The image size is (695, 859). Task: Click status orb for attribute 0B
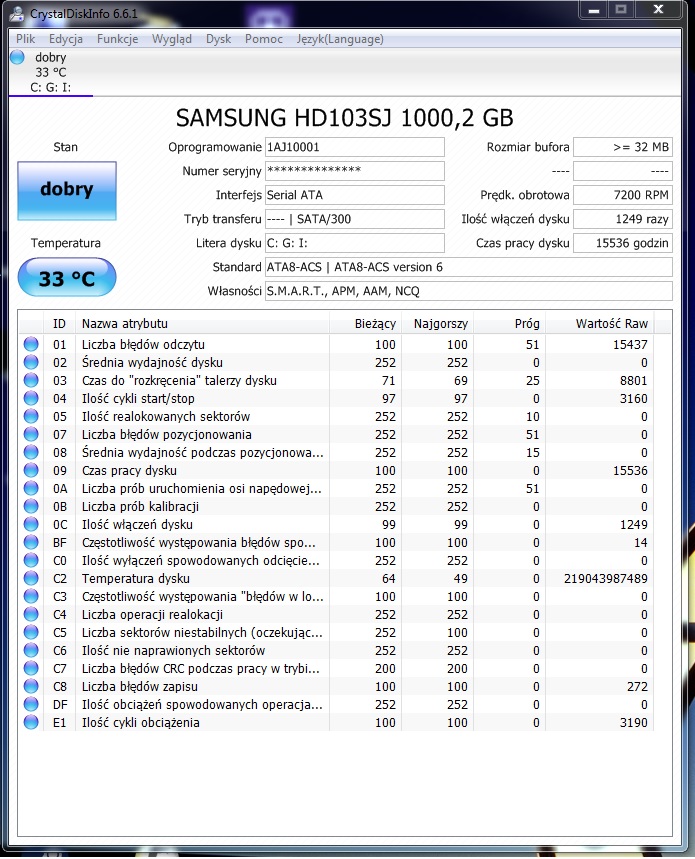click(31, 506)
